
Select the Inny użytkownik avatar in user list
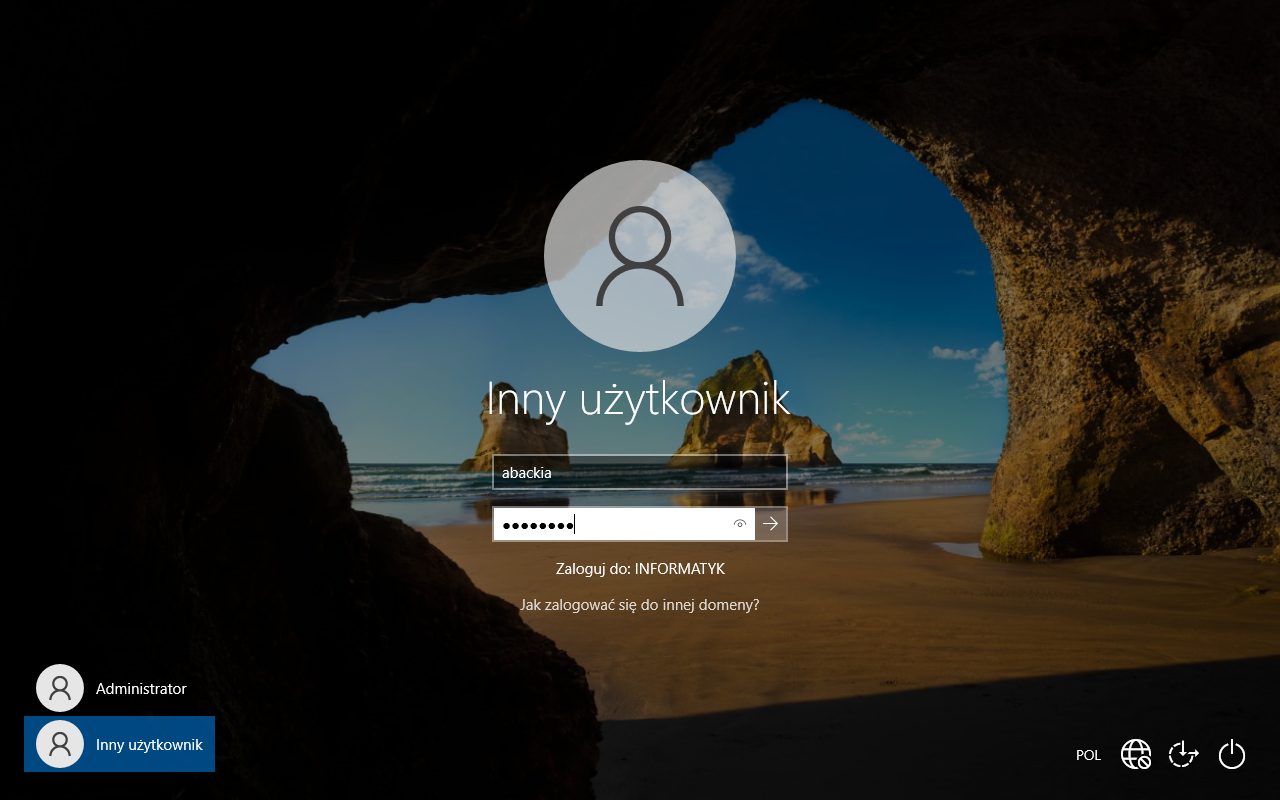[x=60, y=744]
